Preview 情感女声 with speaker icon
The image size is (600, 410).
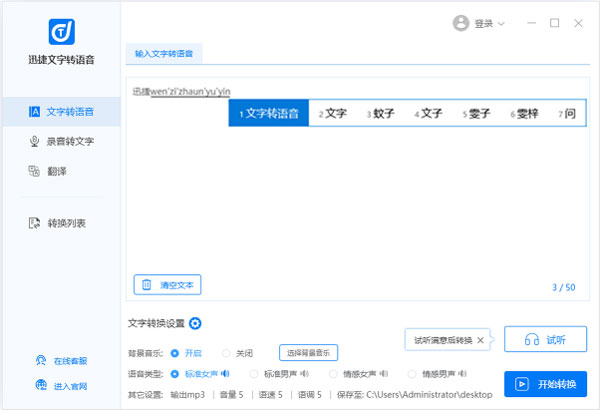click(x=384, y=373)
